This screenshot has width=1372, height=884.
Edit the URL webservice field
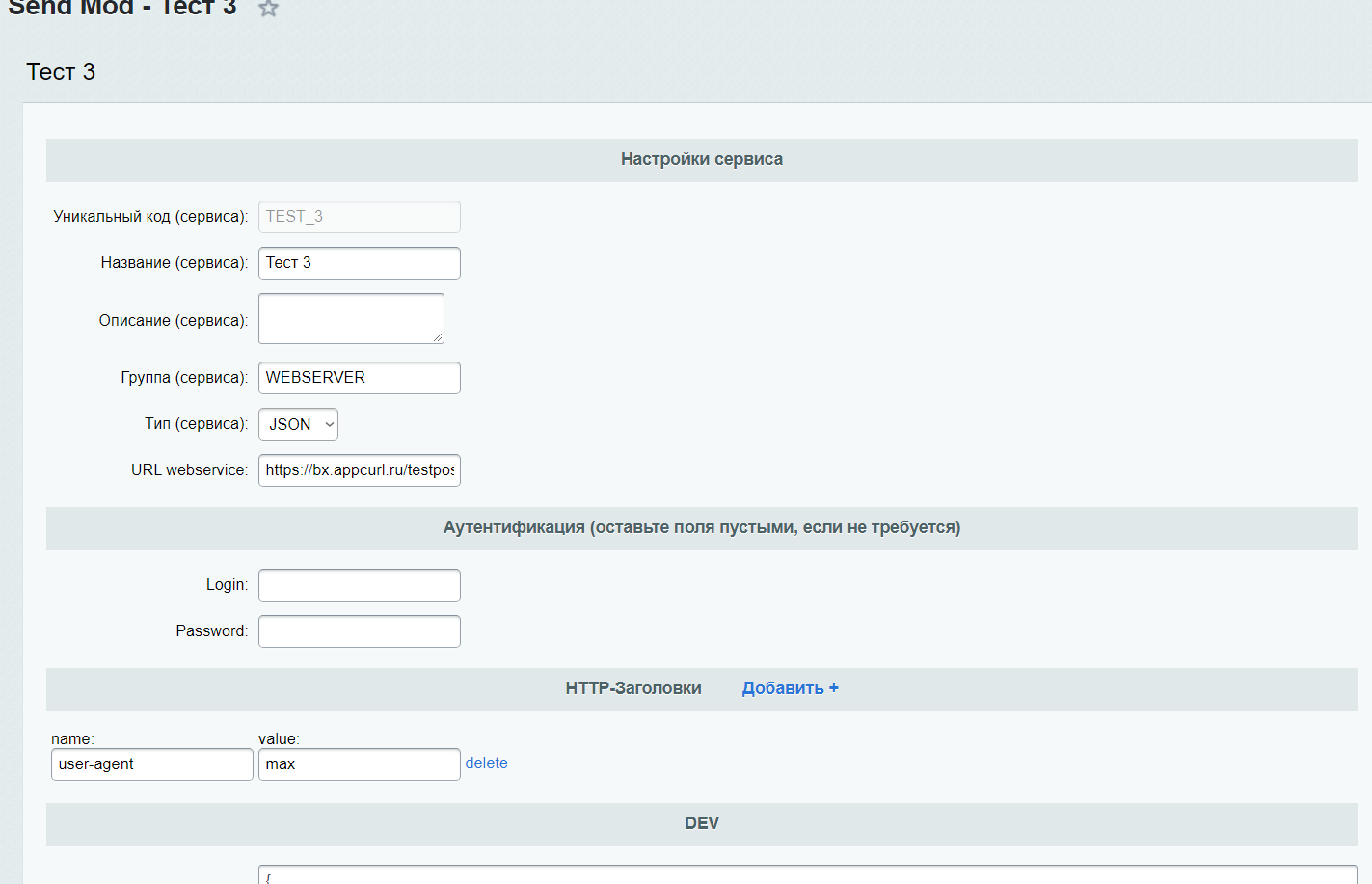pyautogui.click(x=360, y=470)
